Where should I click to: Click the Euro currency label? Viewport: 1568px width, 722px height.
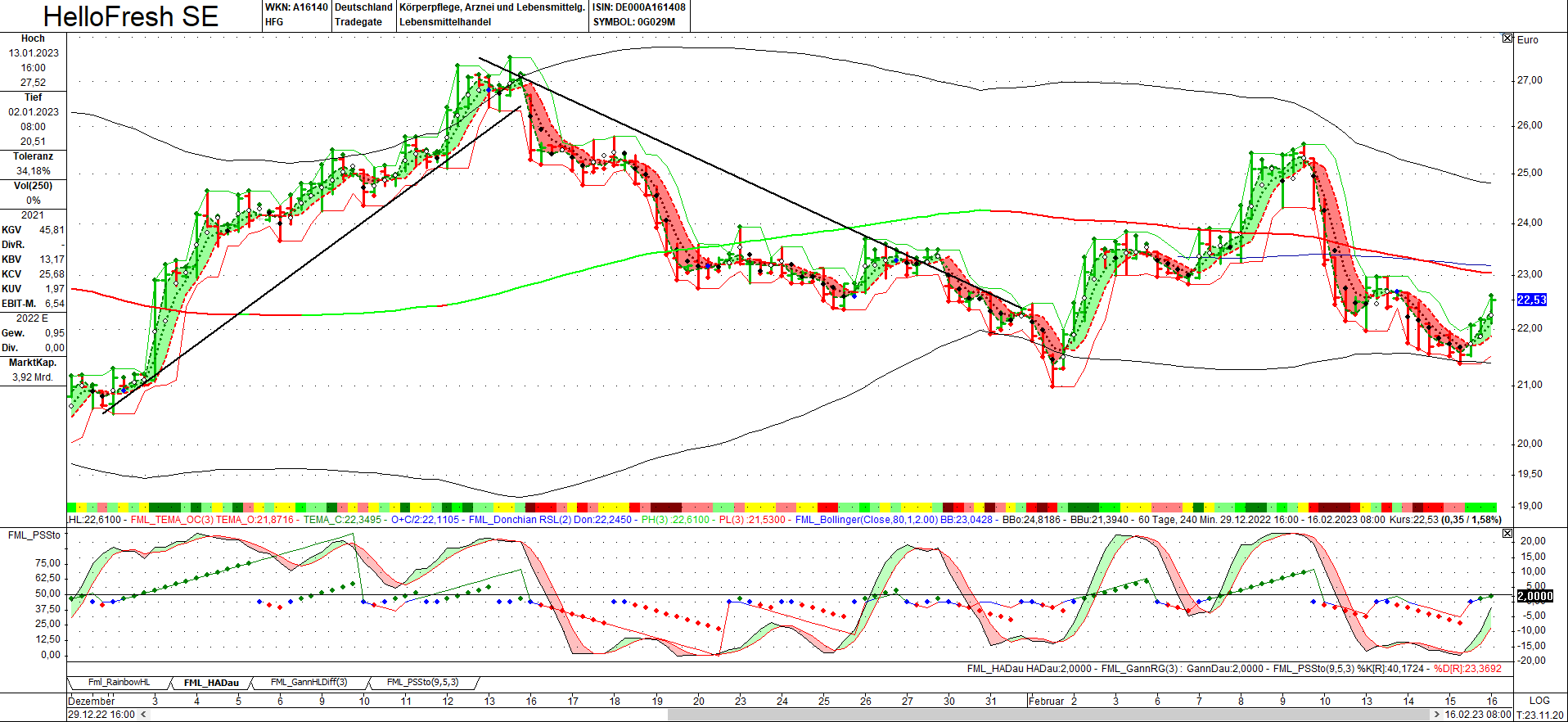click(1527, 40)
